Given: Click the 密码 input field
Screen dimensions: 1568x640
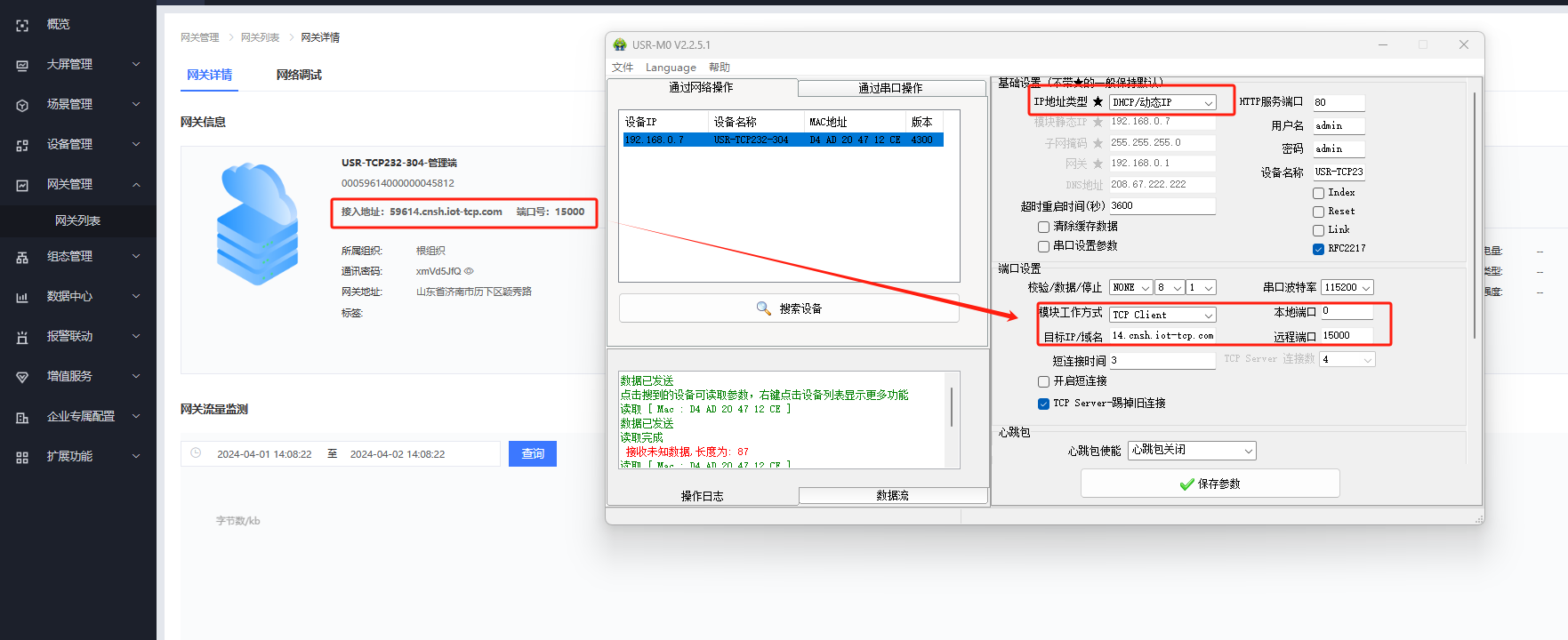Looking at the screenshot, I should point(1339,149).
